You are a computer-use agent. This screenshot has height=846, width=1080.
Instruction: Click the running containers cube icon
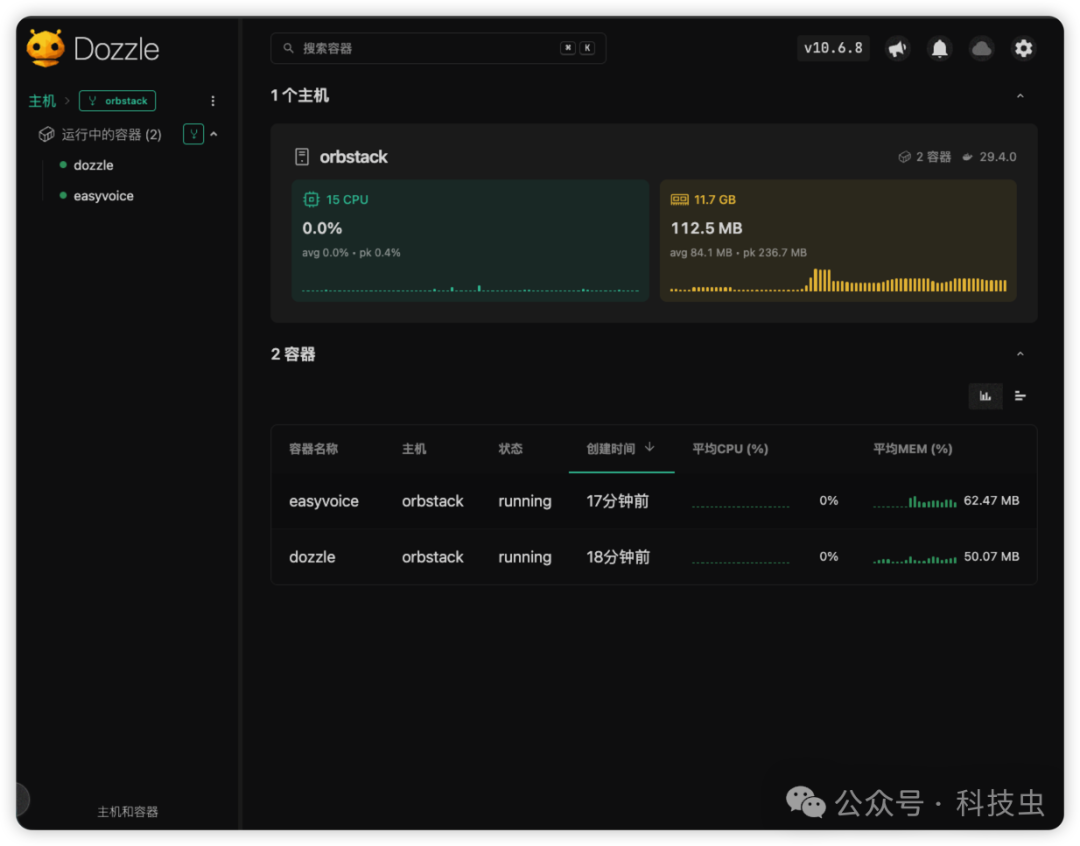coord(46,134)
